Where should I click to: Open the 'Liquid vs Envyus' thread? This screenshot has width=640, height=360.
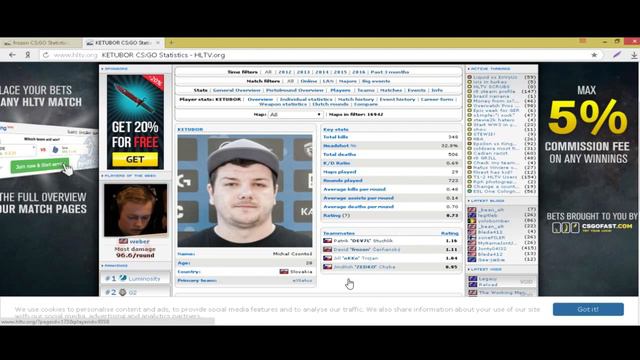click(495, 77)
